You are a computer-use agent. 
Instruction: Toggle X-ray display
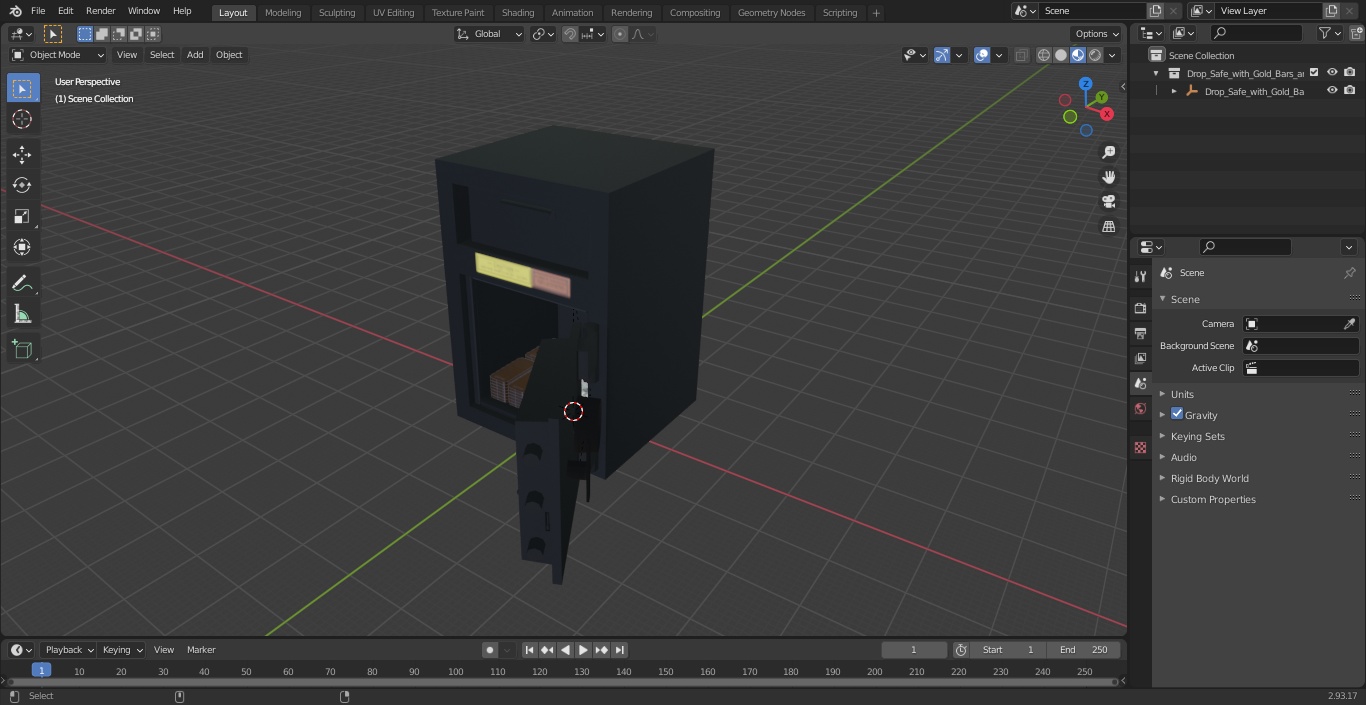point(1021,55)
